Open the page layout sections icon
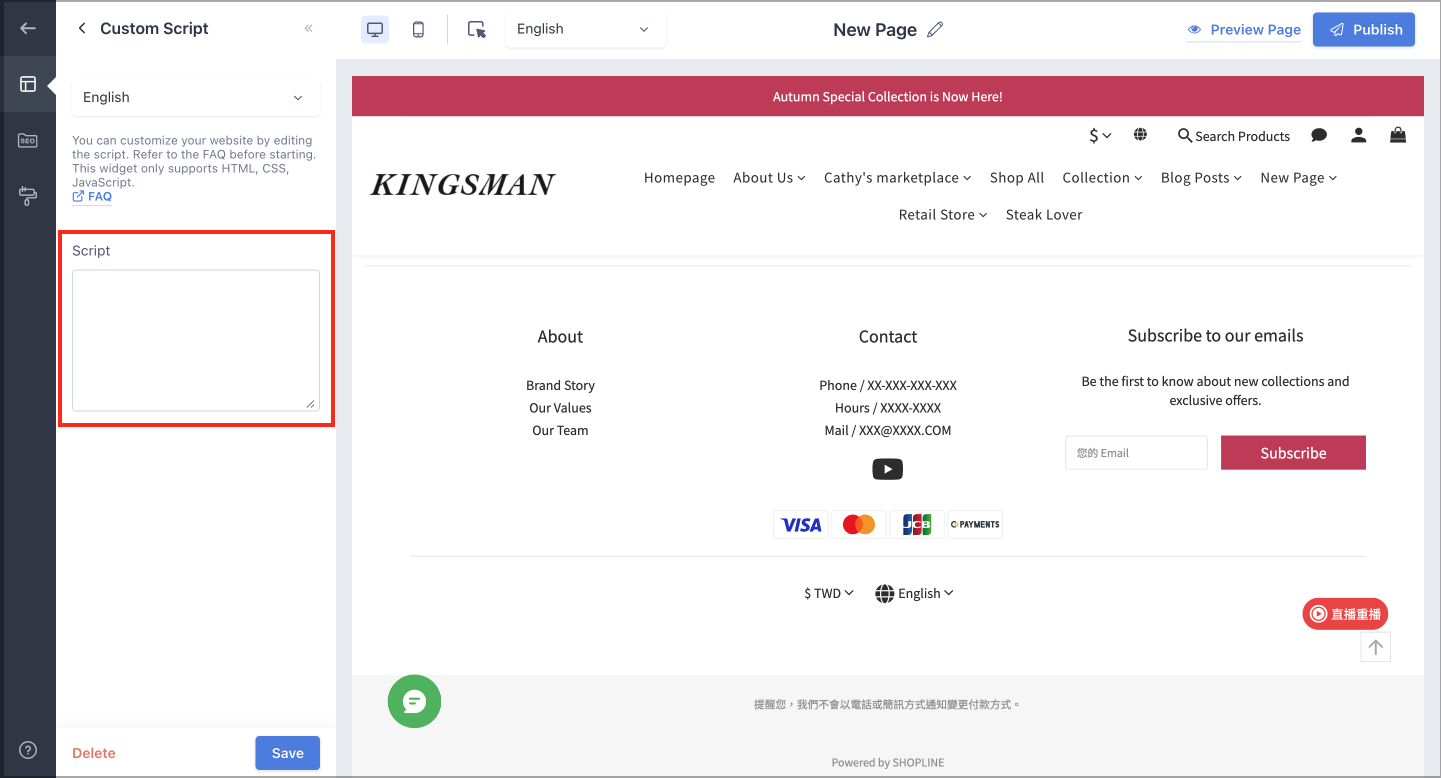 click(28, 84)
